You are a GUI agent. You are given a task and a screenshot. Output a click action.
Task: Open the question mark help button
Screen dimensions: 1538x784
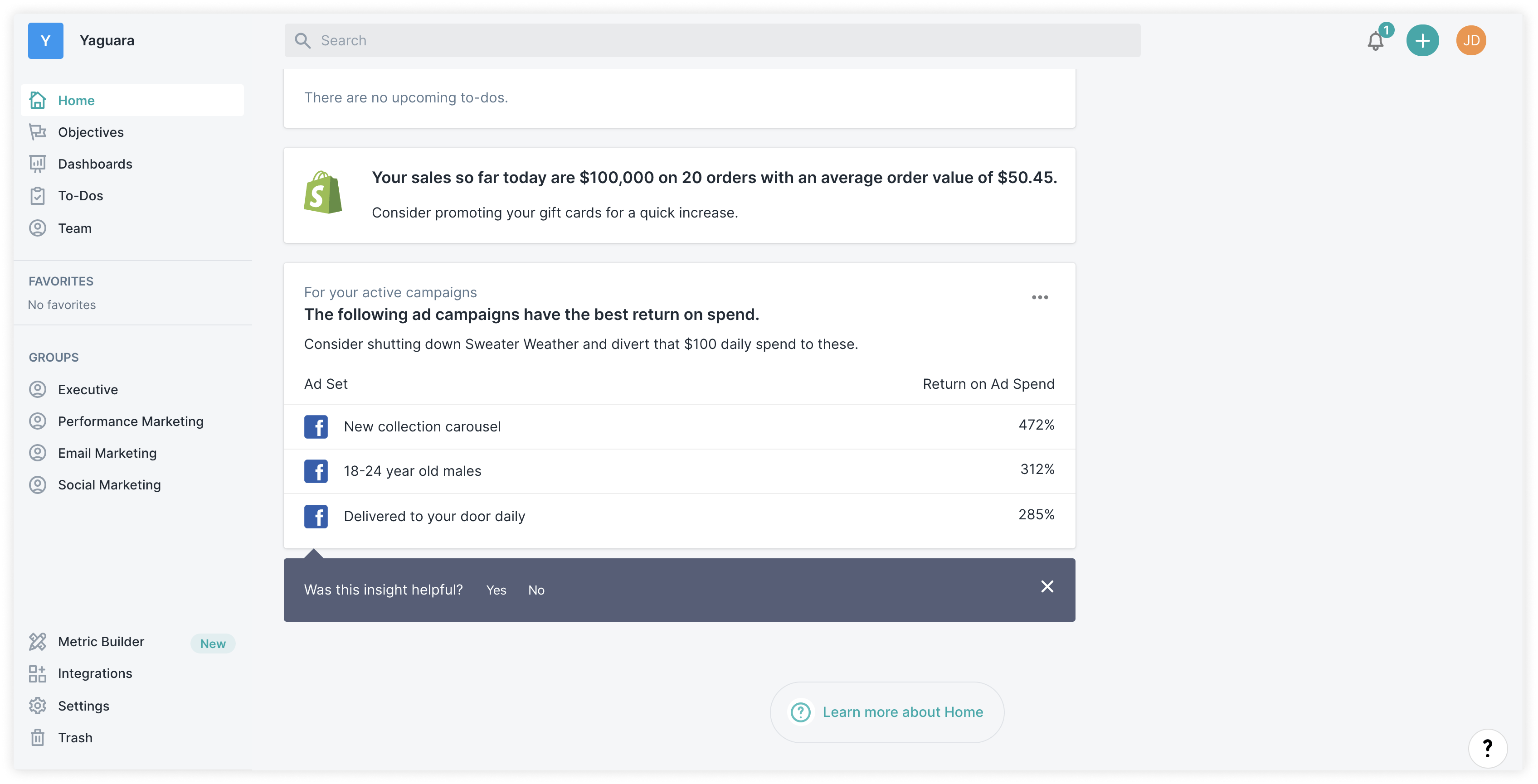click(1487, 748)
